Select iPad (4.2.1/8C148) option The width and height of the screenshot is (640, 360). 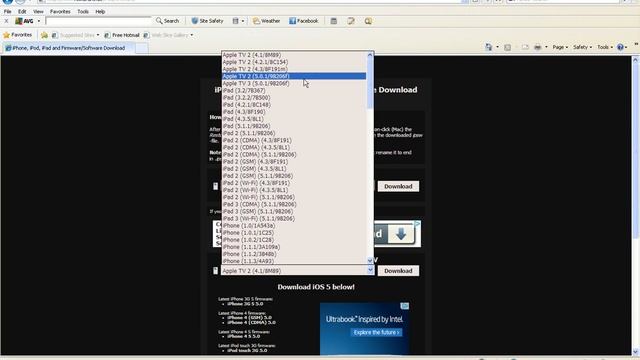point(294,104)
